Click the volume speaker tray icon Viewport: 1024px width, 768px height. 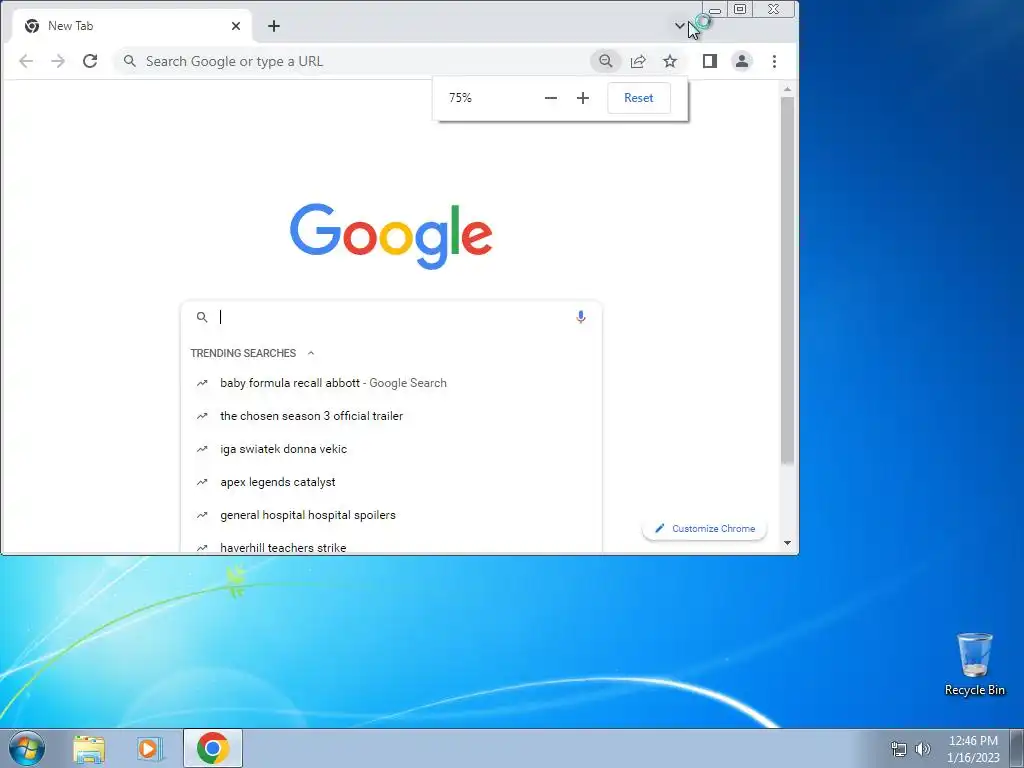pos(922,749)
